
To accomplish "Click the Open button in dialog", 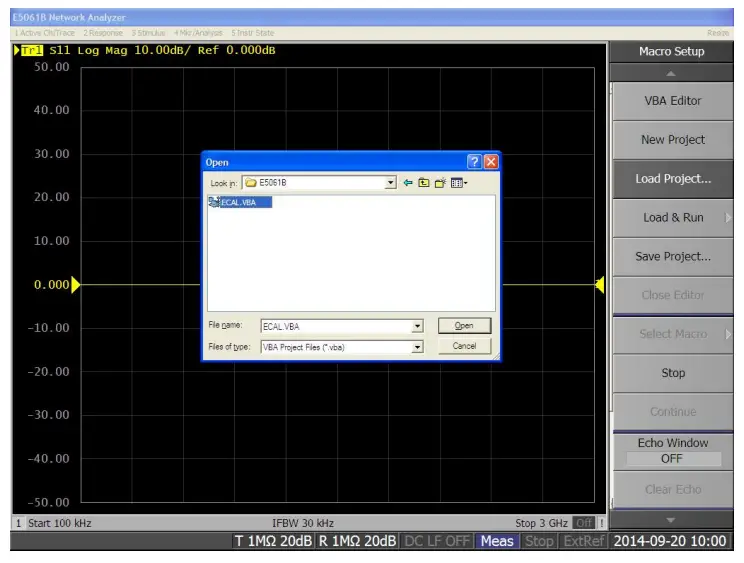I will click(x=464, y=326).
